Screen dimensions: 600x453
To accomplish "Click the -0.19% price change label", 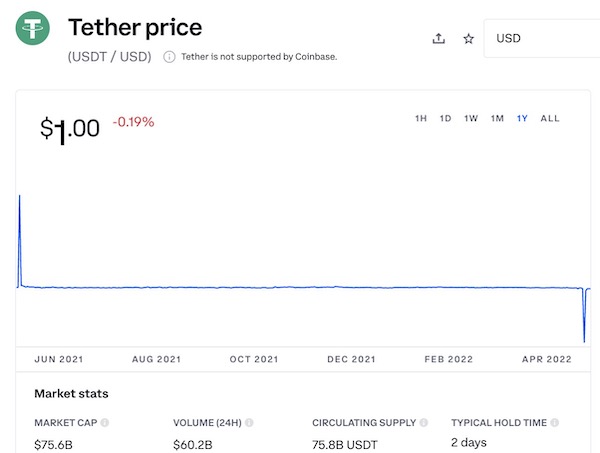I will [134, 123].
